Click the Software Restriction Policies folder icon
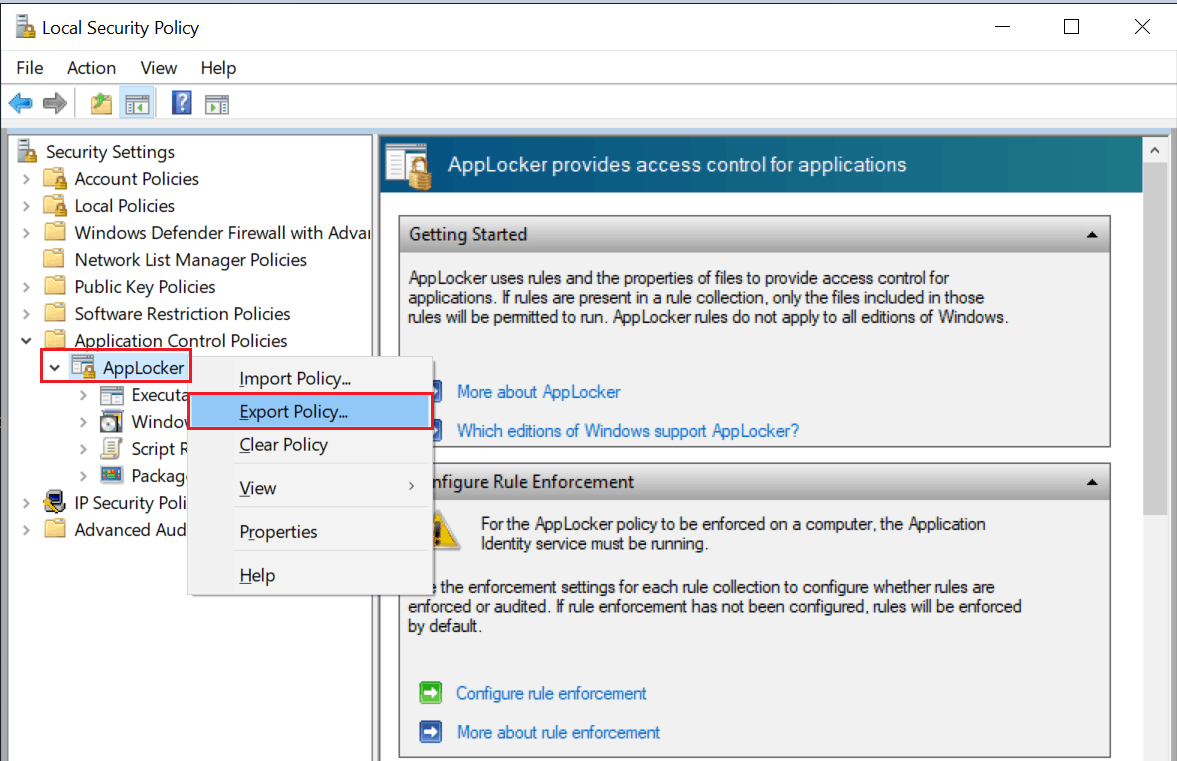1177x761 pixels. click(55, 313)
